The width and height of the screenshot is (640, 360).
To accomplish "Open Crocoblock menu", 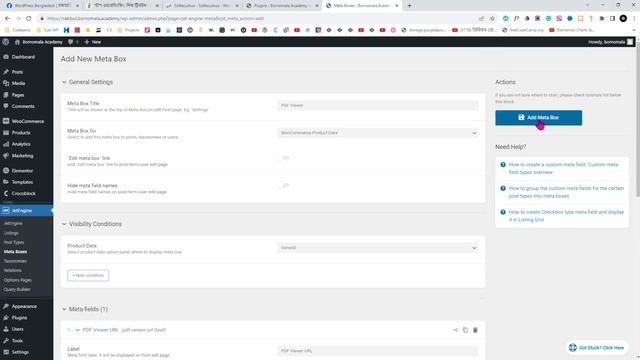I will 23,193.
